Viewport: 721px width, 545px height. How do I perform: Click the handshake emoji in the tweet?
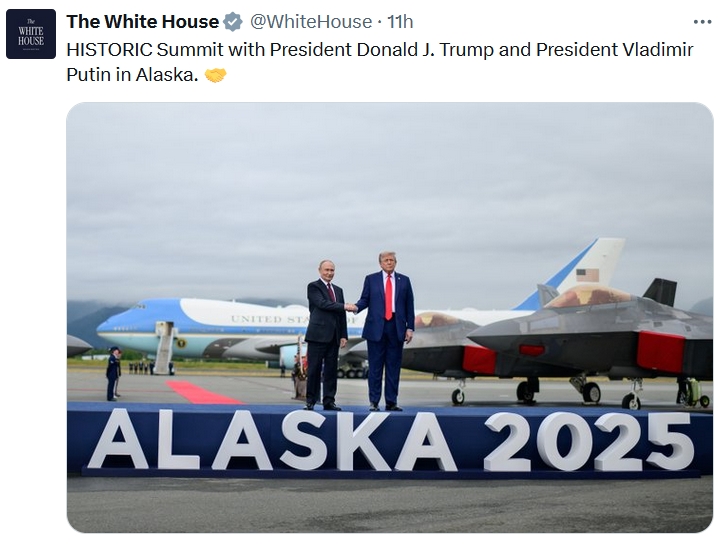coord(215,75)
